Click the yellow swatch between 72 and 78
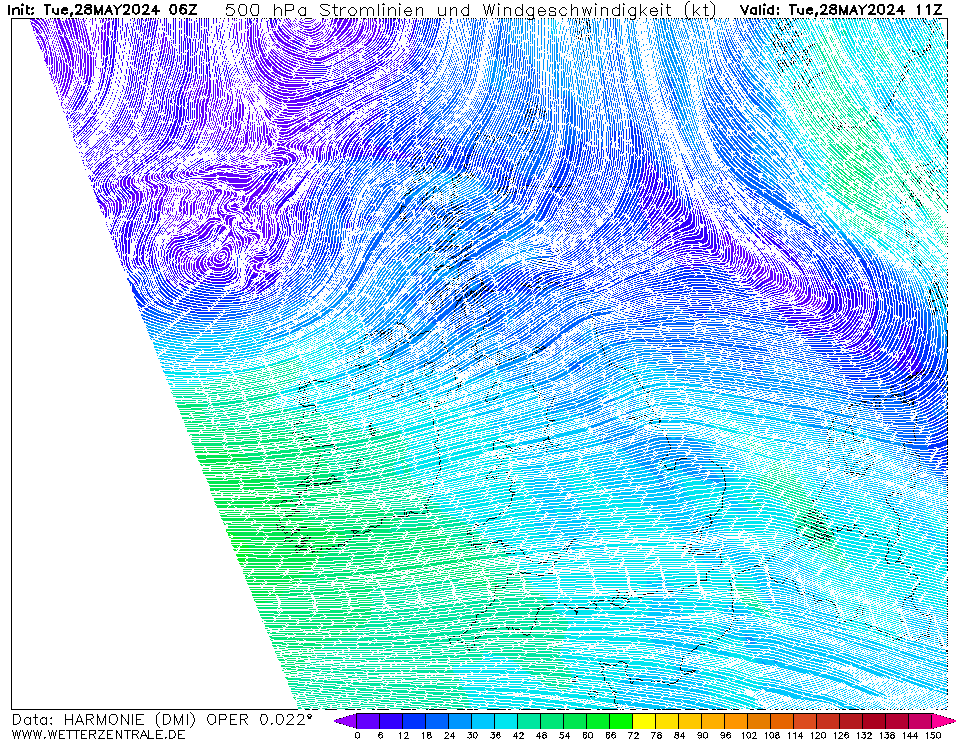This screenshot has width=959, height=741. [645, 721]
